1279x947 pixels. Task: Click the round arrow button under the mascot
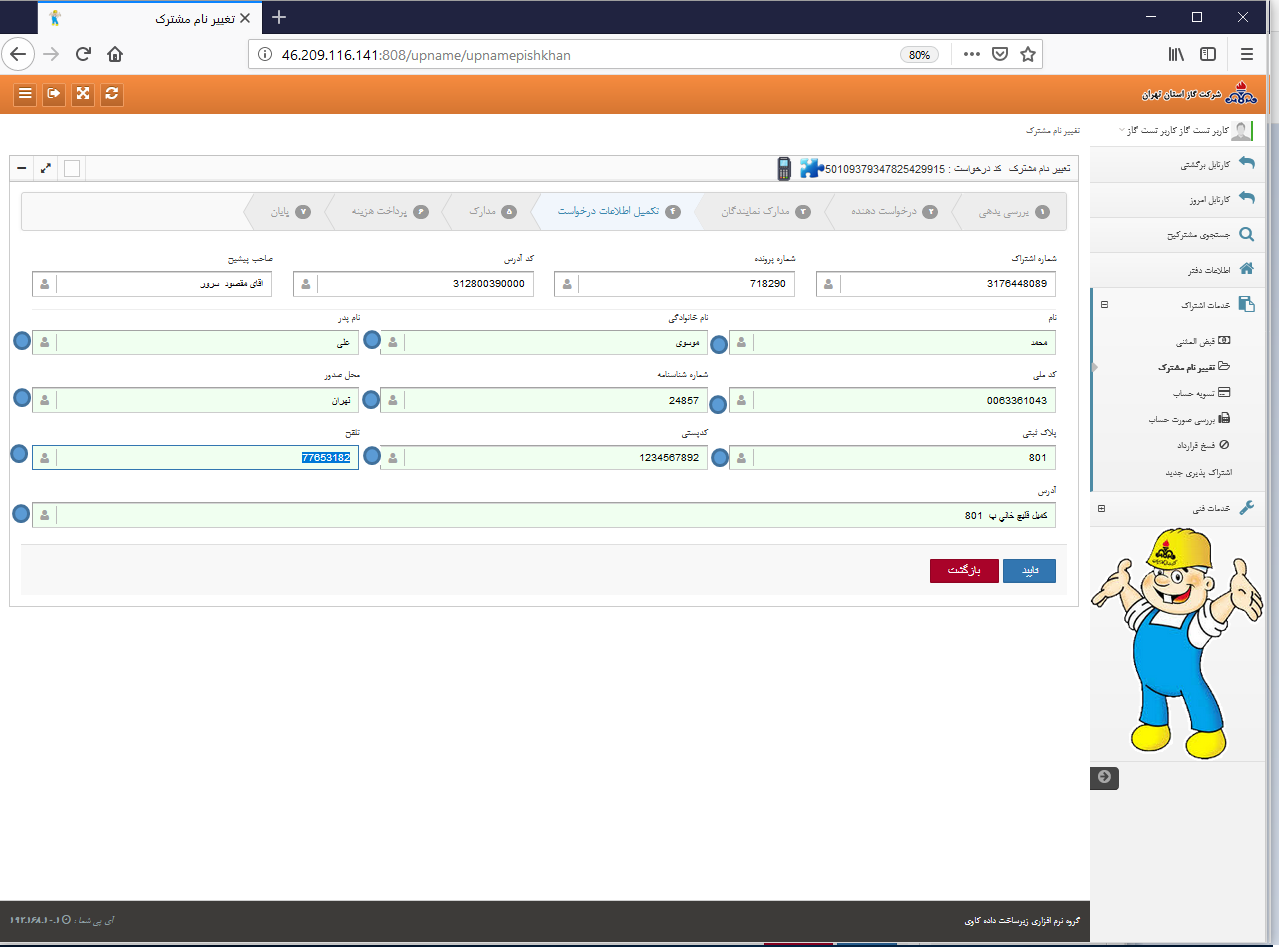click(x=1104, y=777)
